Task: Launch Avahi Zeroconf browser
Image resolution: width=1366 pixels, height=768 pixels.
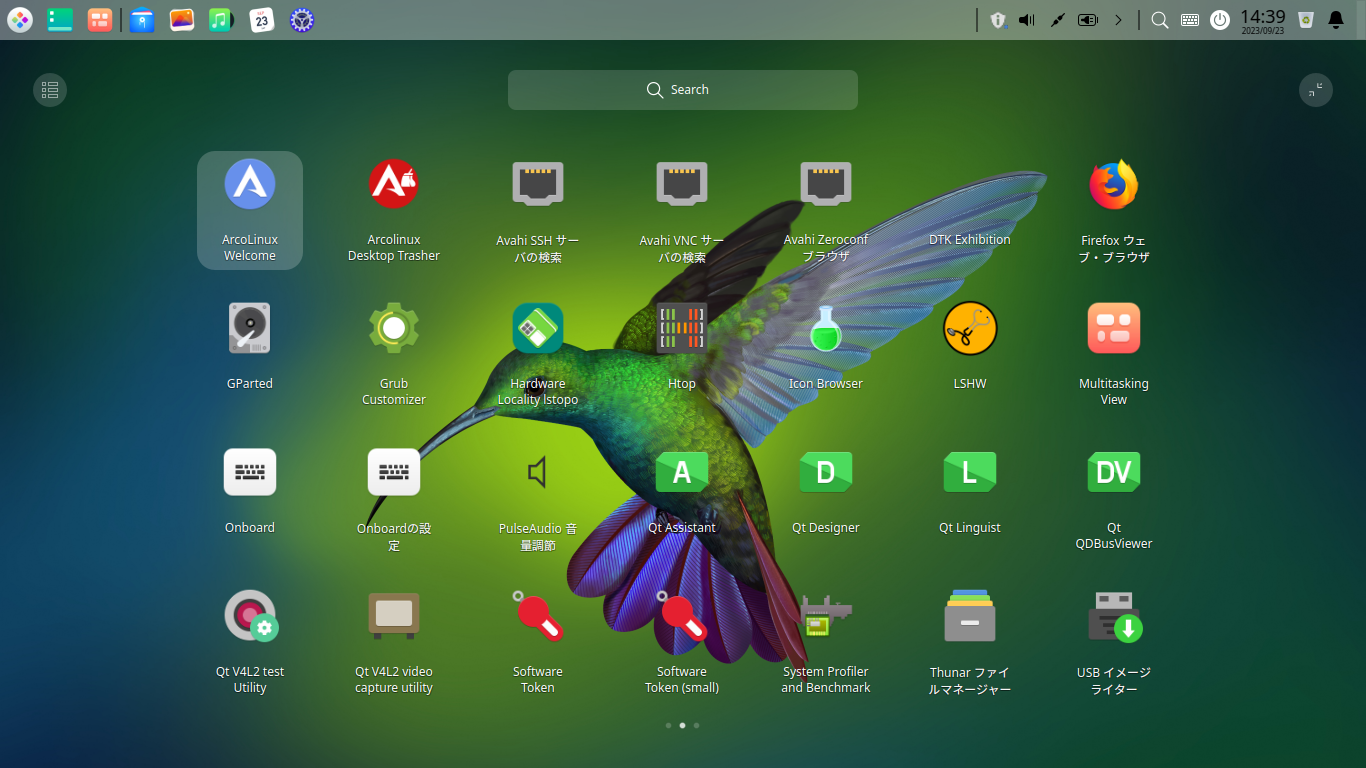Action: [826, 210]
